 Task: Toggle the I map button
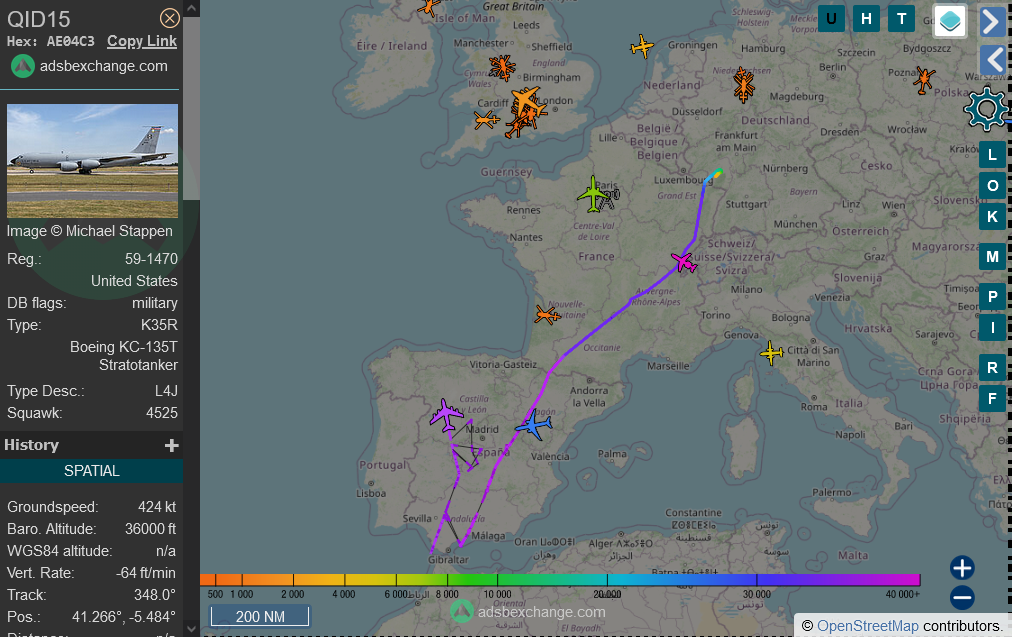coord(992,328)
